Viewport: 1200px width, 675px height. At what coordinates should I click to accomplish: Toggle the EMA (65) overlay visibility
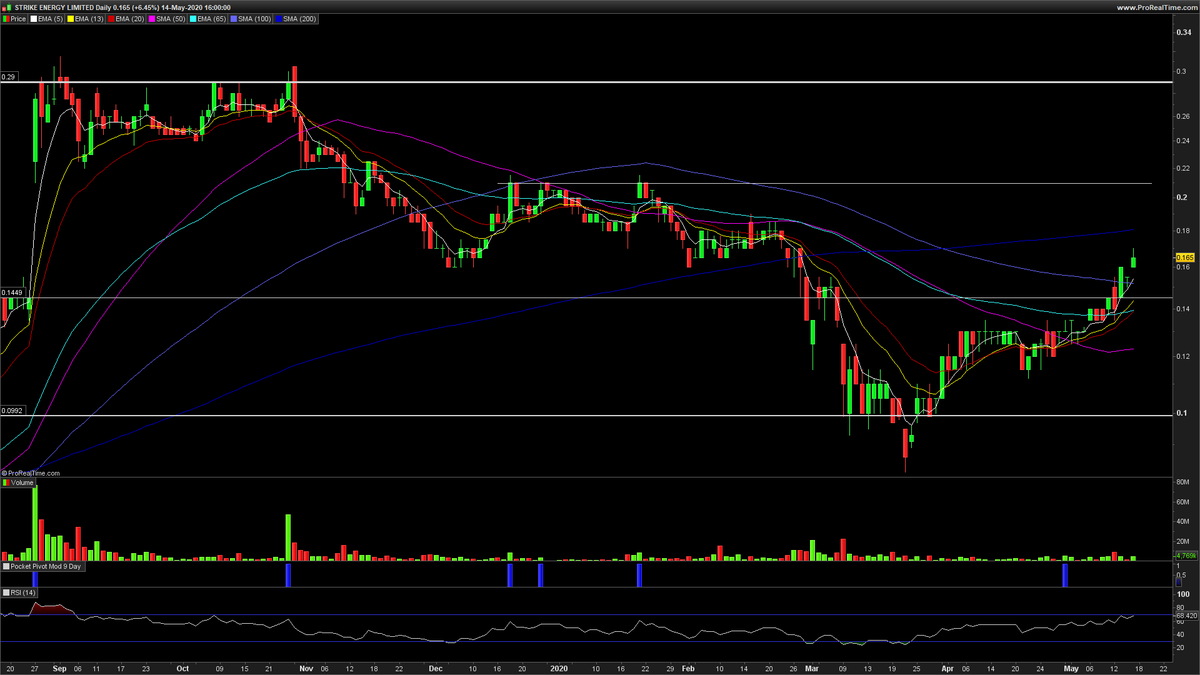[192, 18]
